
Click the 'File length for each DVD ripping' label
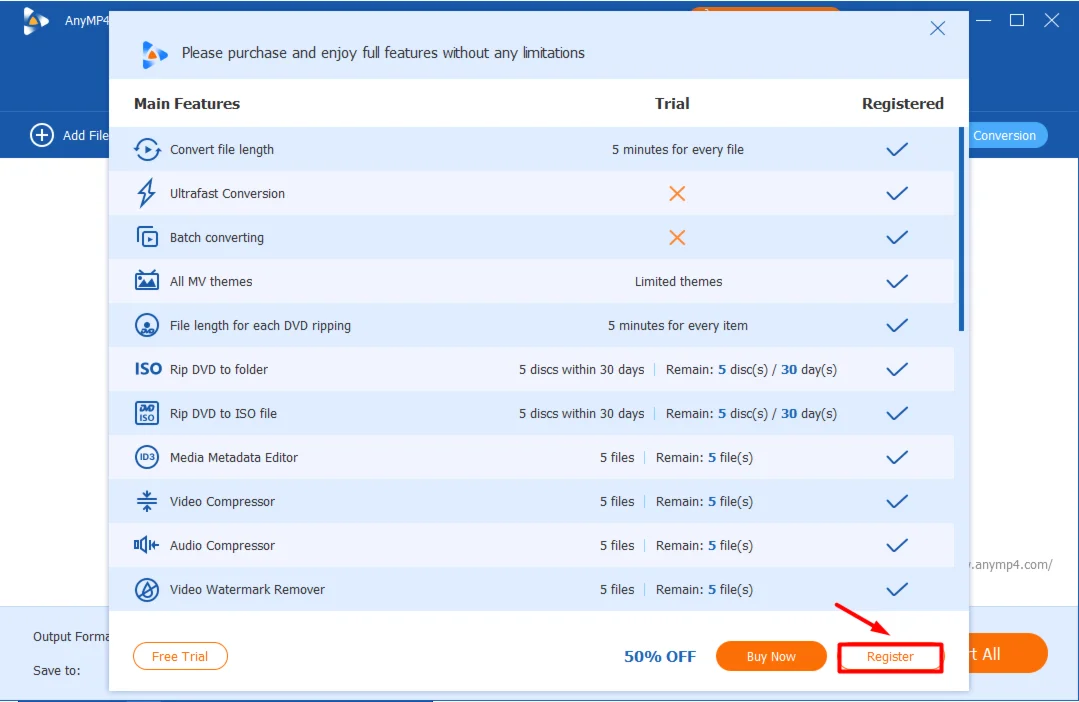[x=260, y=326]
